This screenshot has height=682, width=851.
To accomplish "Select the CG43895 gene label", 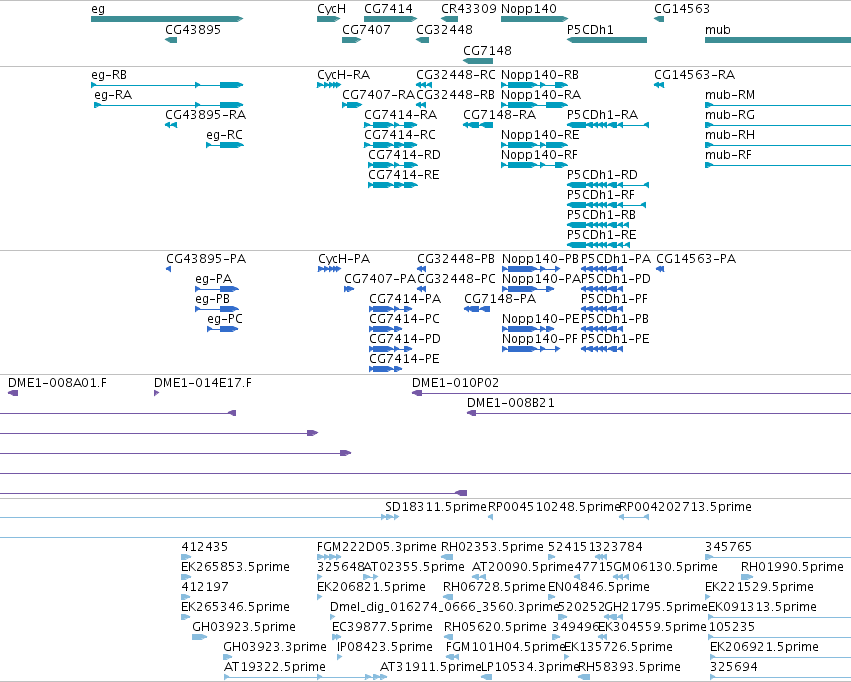I will 193,30.
